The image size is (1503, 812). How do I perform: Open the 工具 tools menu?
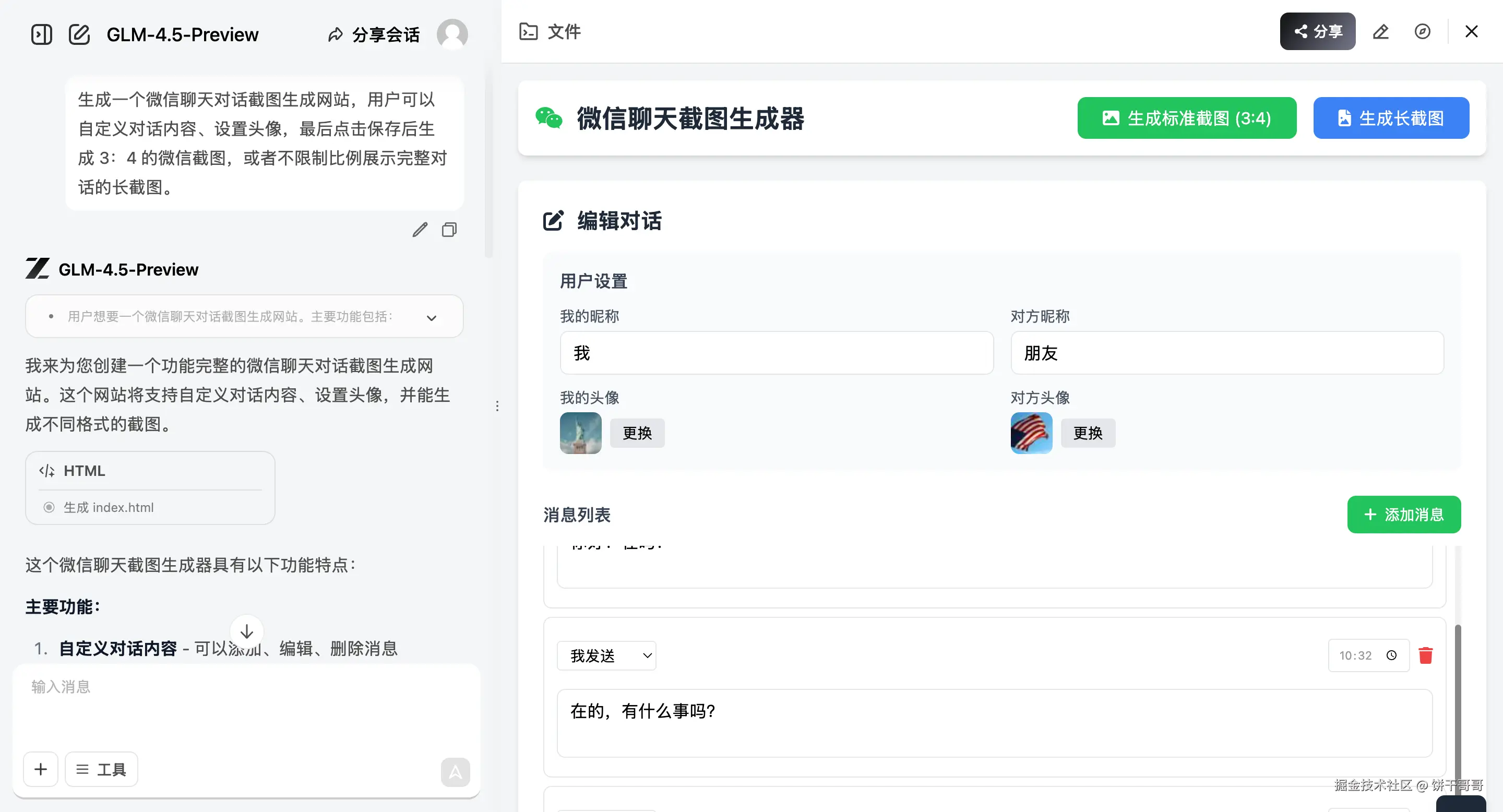point(102,769)
